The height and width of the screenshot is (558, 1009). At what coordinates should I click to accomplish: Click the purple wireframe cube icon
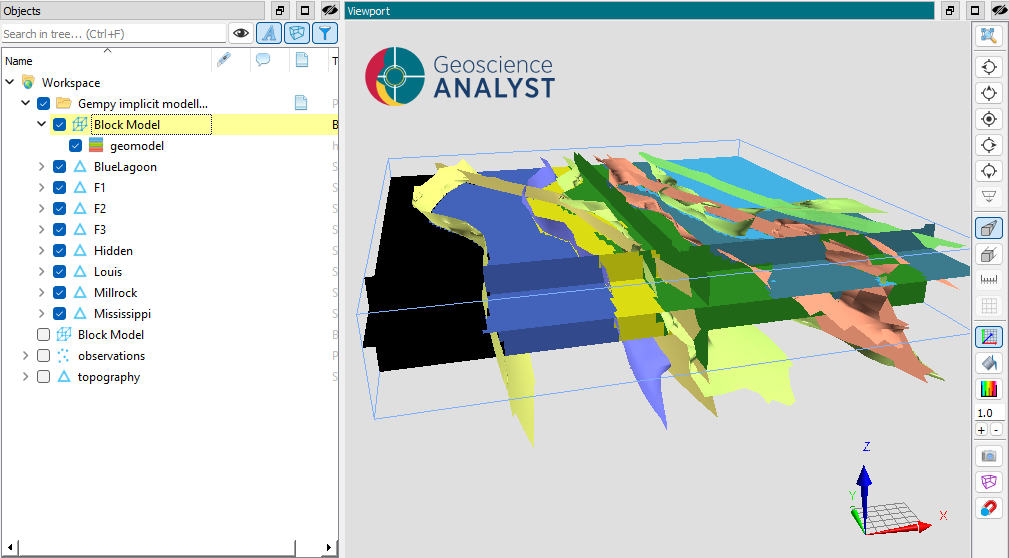[989, 482]
